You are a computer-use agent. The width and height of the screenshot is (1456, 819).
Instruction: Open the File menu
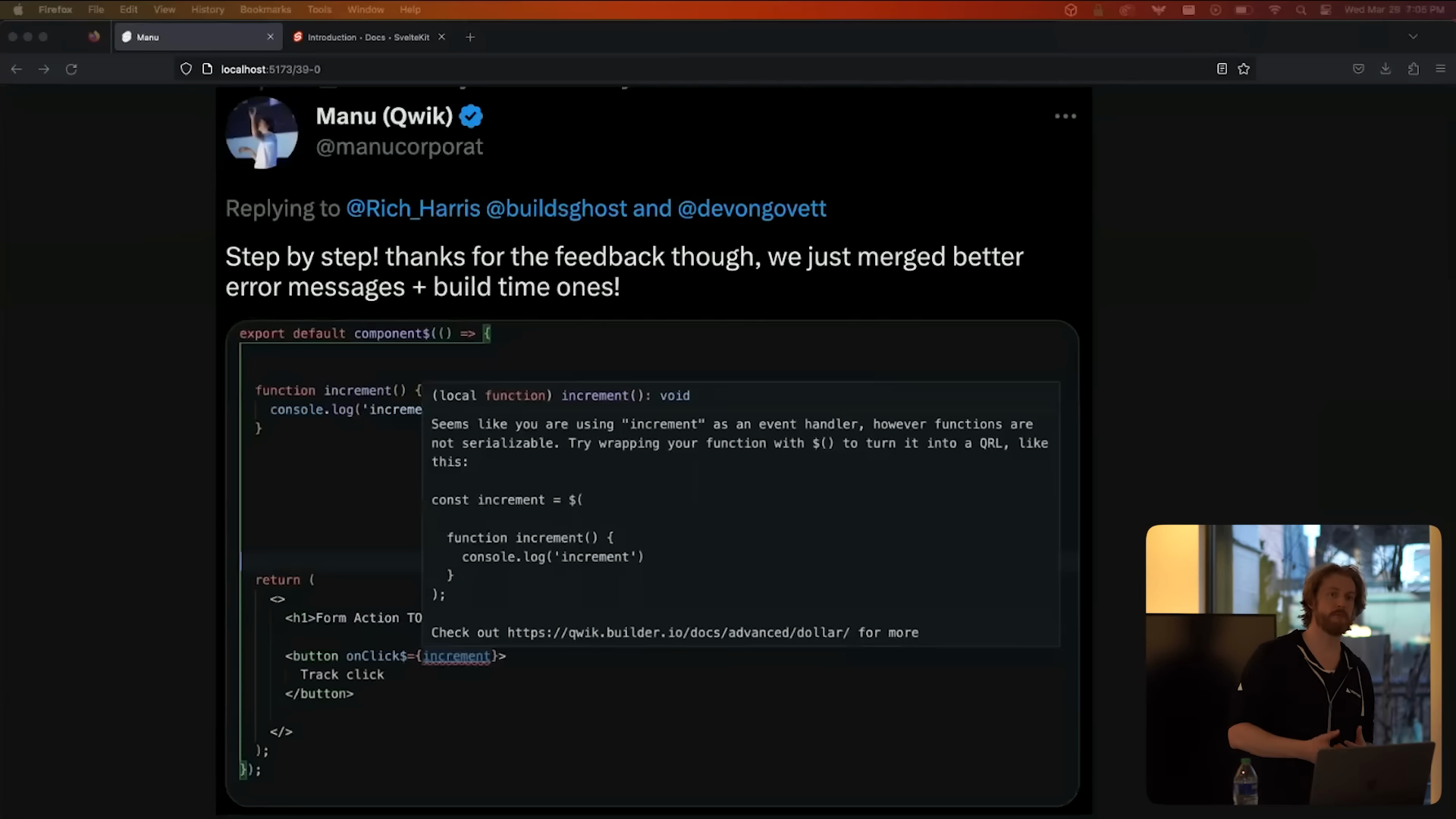(96, 10)
